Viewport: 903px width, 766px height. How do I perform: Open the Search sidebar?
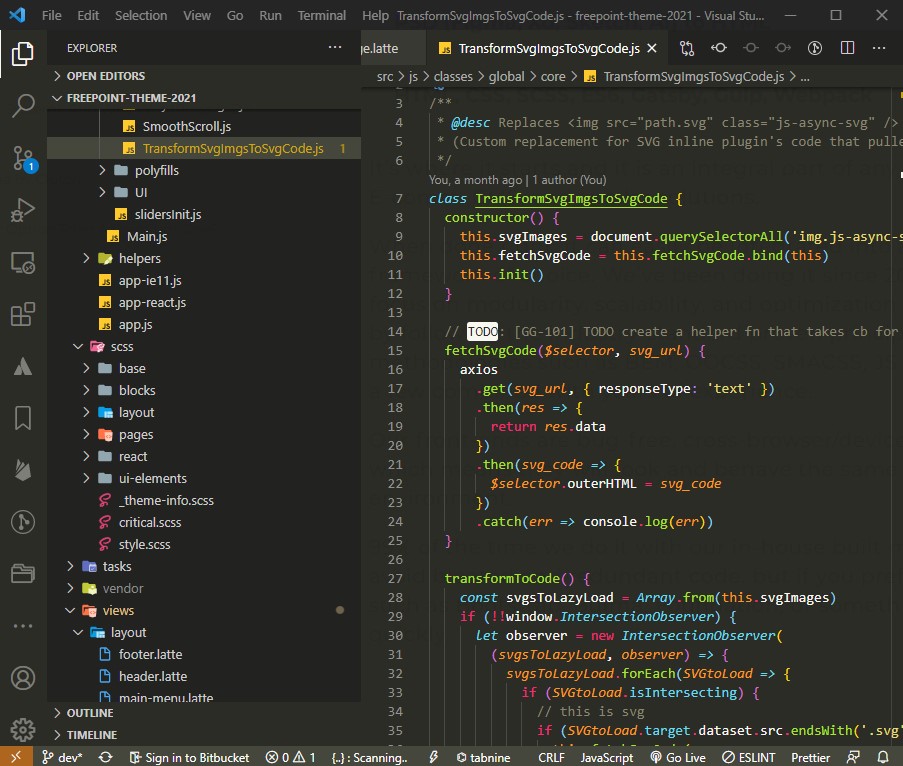[23, 106]
